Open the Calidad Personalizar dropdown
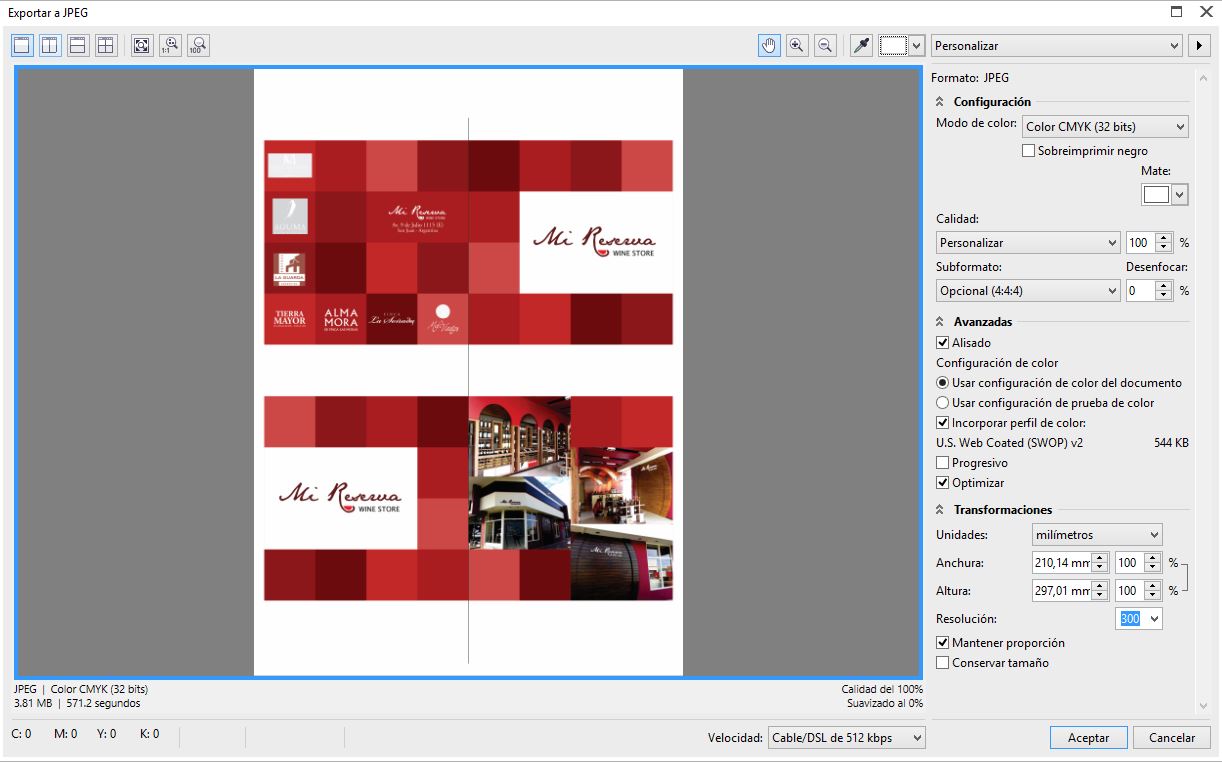 (x=1028, y=242)
